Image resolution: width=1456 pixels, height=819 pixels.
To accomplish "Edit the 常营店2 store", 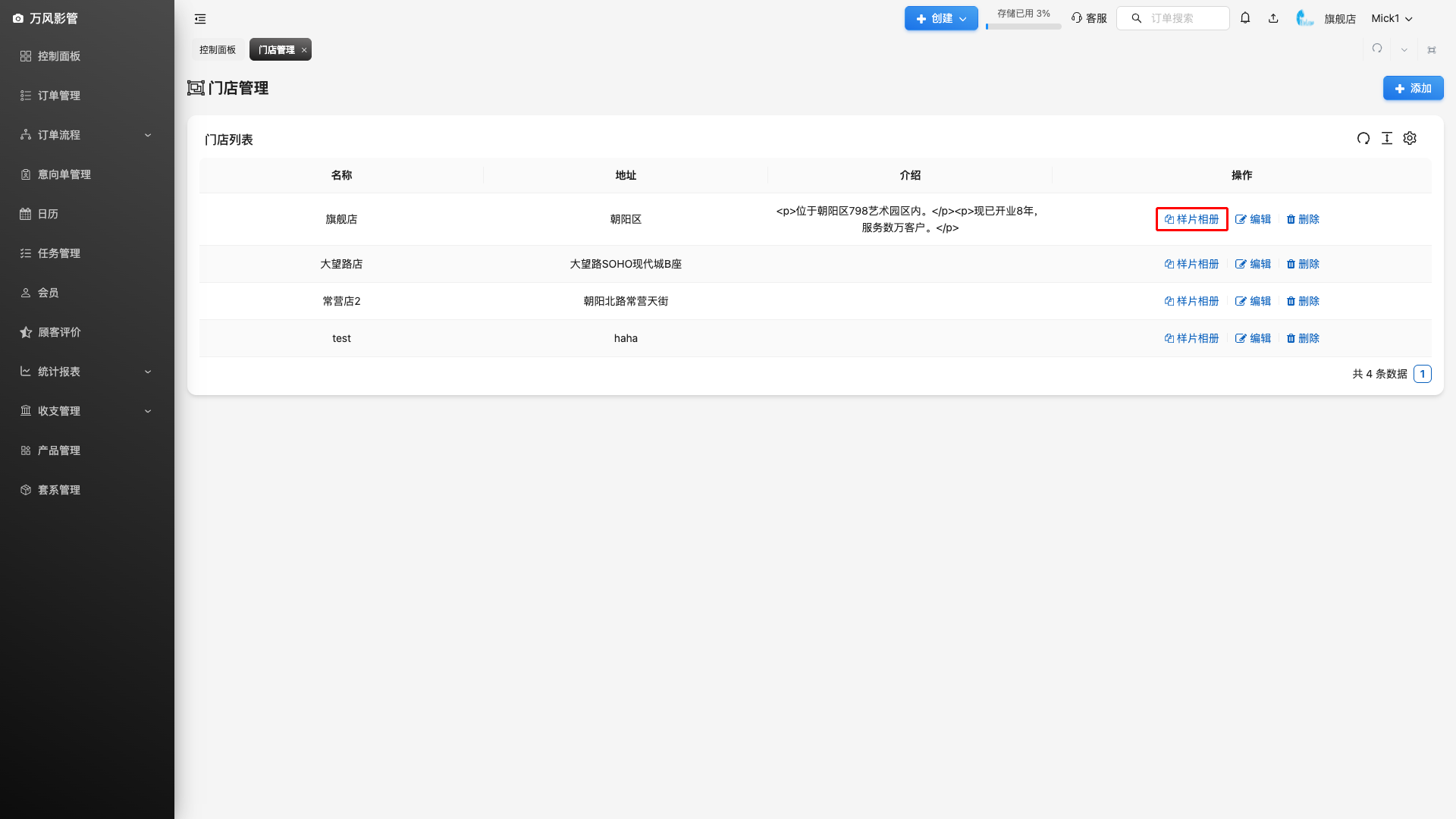I will [x=1253, y=301].
